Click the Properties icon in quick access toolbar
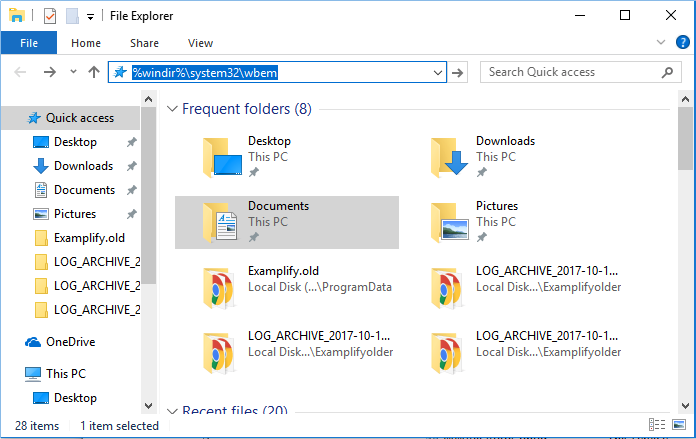Screen dimensions: 696x439 click(50, 16)
